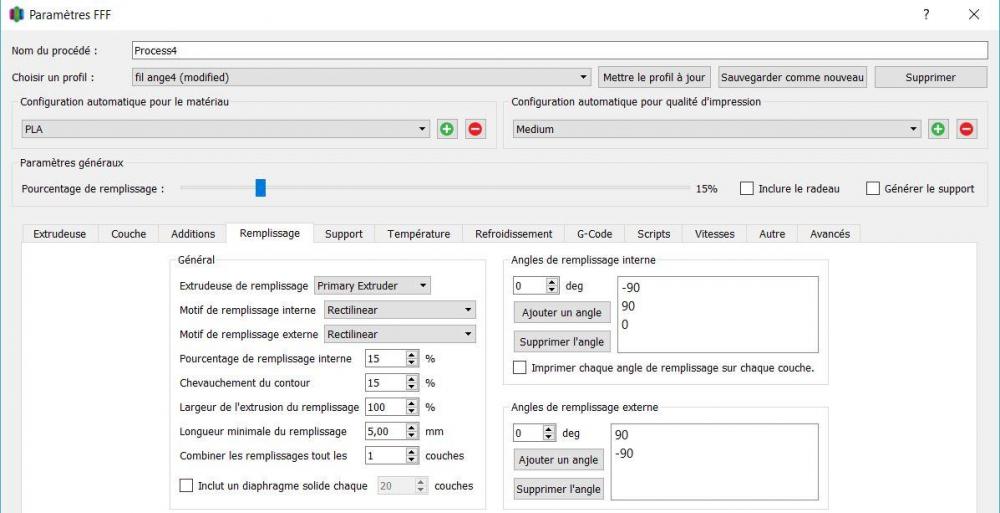Viewport: 1000px width, 513px height.
Task: Switch to the Vitesses tab
Action: point(714,234)
